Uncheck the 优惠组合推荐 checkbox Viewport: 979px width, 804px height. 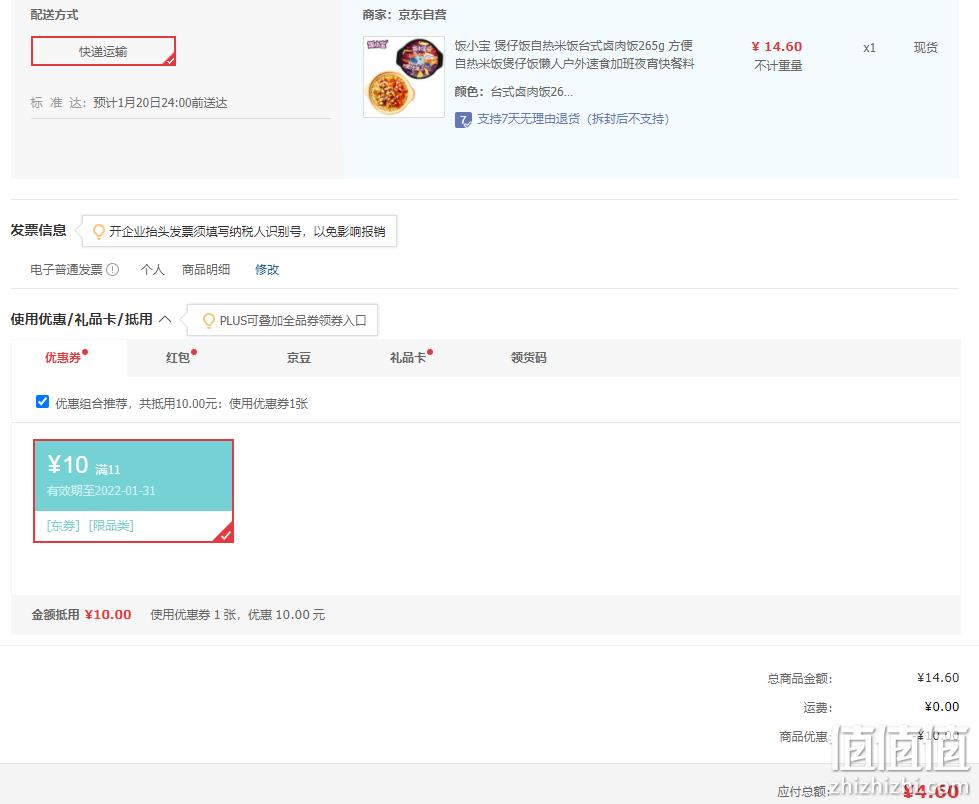tap(42, 402)
